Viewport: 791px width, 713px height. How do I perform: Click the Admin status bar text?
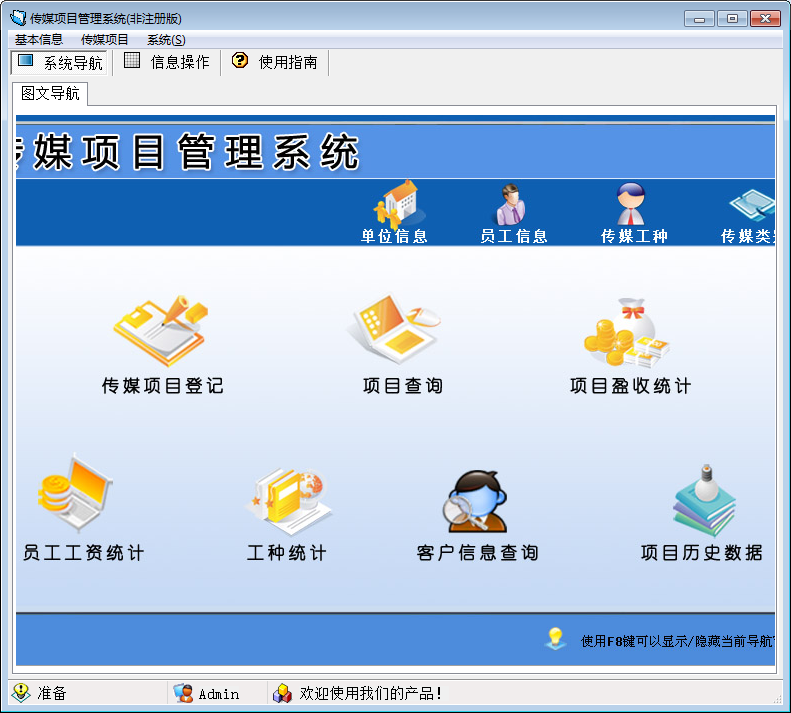219,694
